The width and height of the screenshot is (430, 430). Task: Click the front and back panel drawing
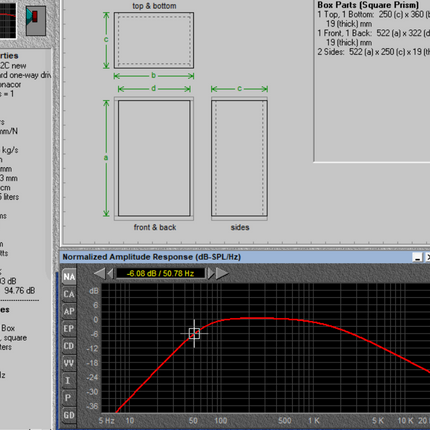(154, 158)
